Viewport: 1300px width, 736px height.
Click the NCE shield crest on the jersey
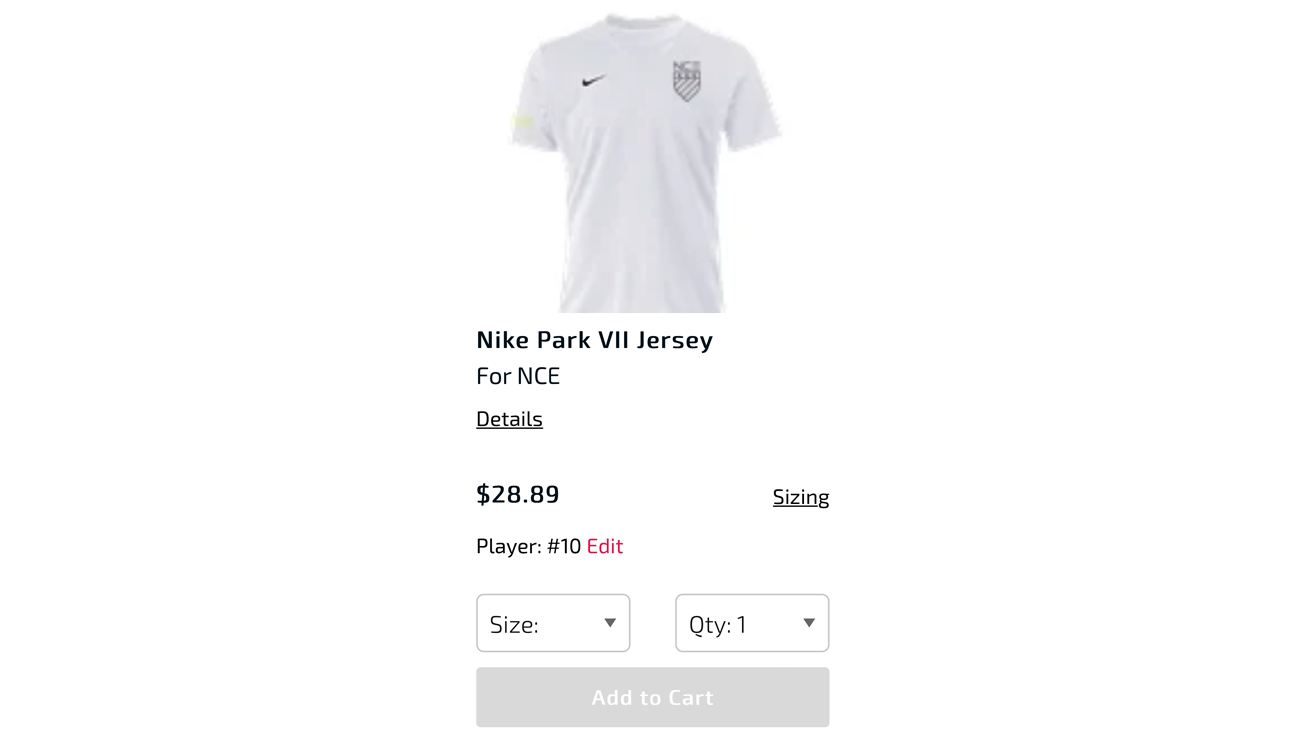coord(686,81)
